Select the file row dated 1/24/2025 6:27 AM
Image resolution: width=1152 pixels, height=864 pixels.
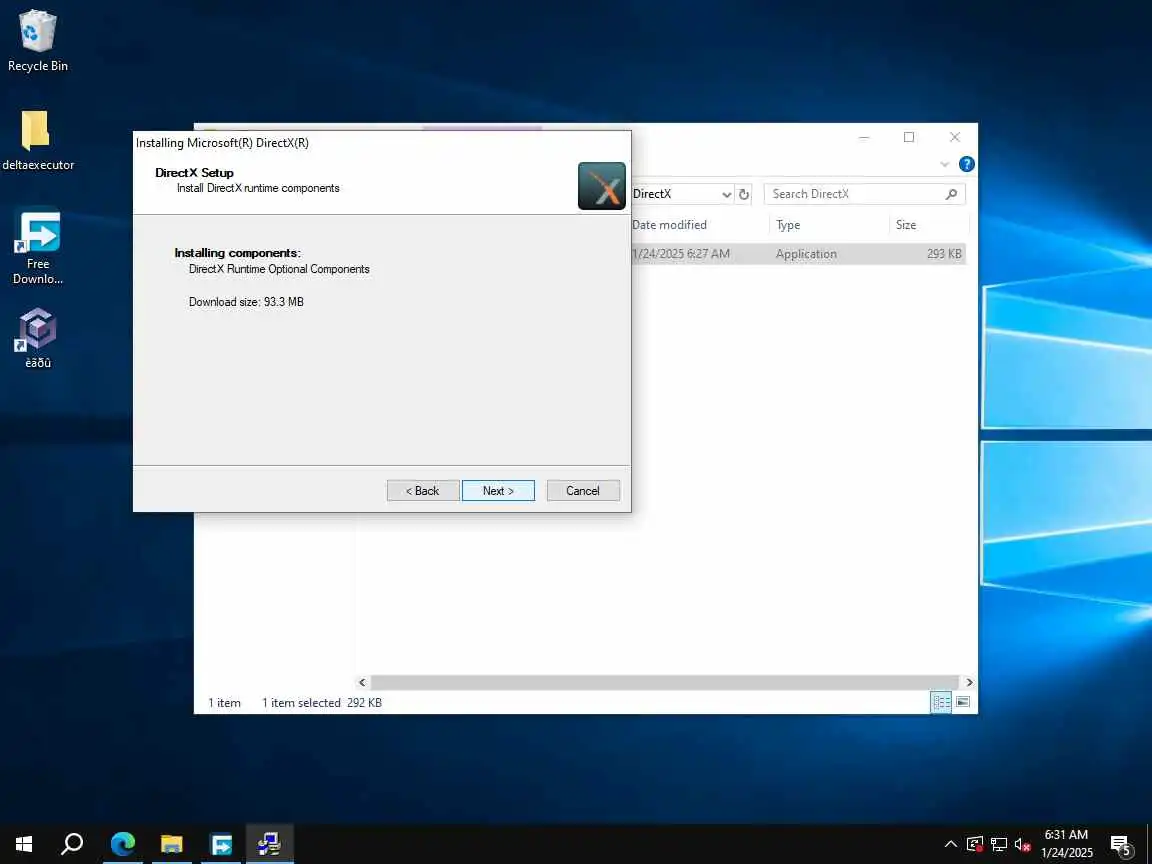798,253
